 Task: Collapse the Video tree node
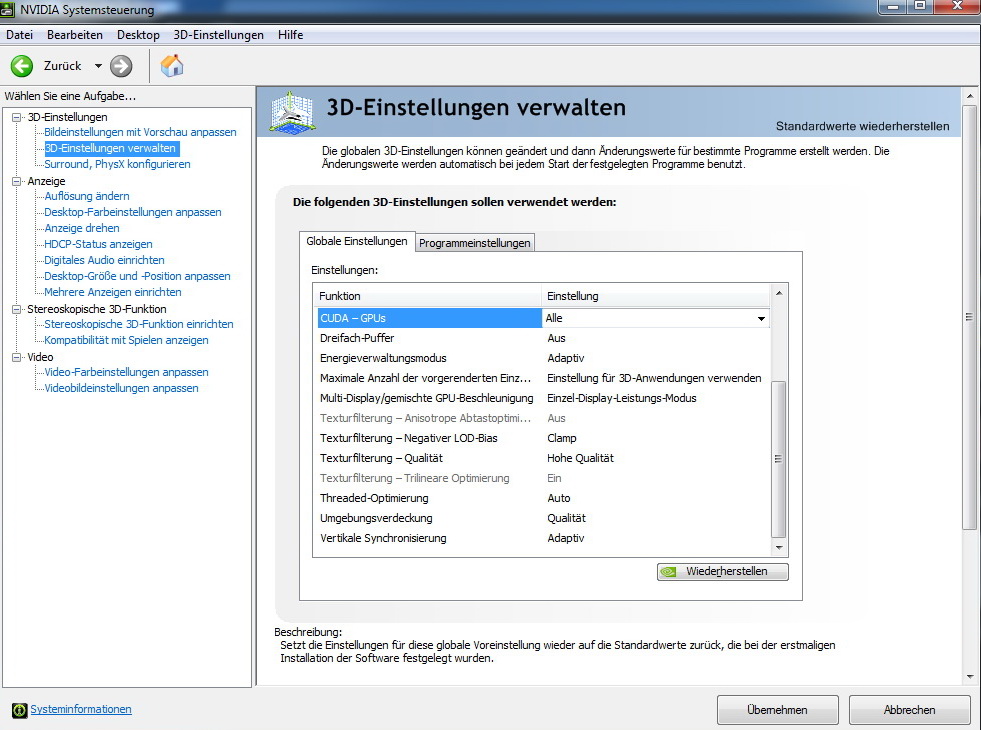tap(17, 357)
